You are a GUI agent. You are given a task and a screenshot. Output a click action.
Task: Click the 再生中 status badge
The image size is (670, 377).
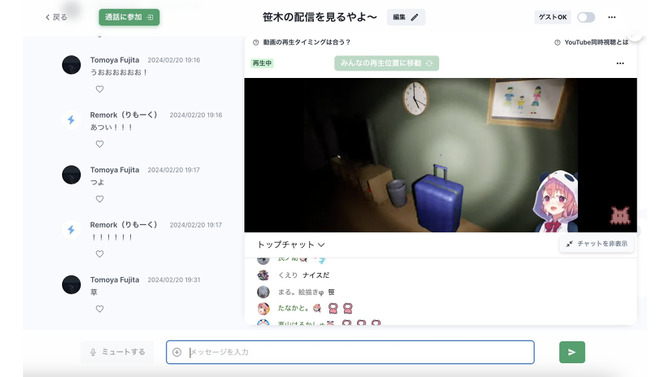262,63
